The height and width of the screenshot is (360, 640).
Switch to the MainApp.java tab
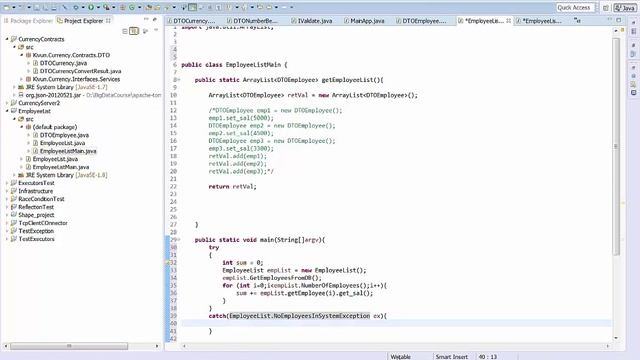(x=364, y=21)
